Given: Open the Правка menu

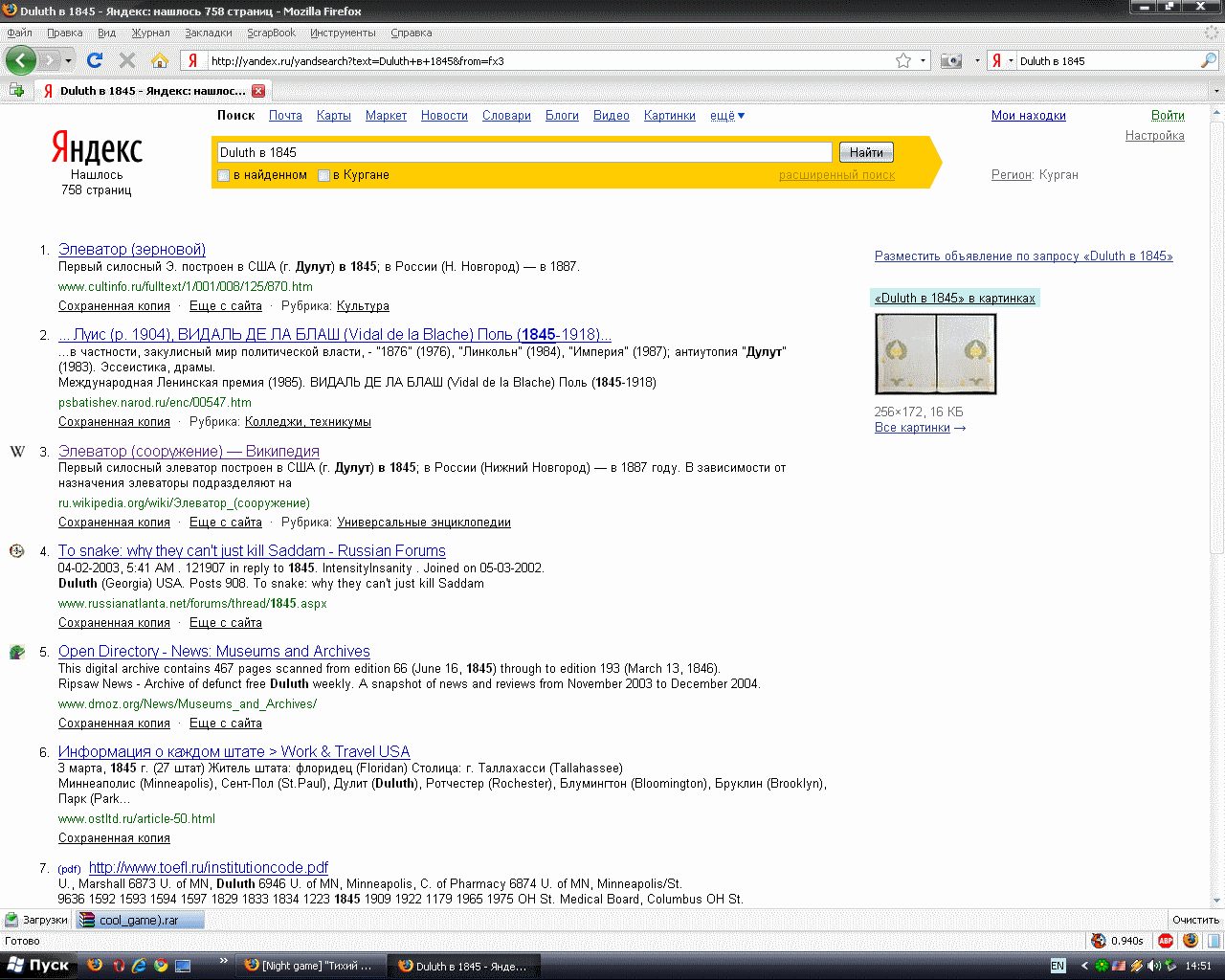Looking at the screenshot, I should point(64,33).
